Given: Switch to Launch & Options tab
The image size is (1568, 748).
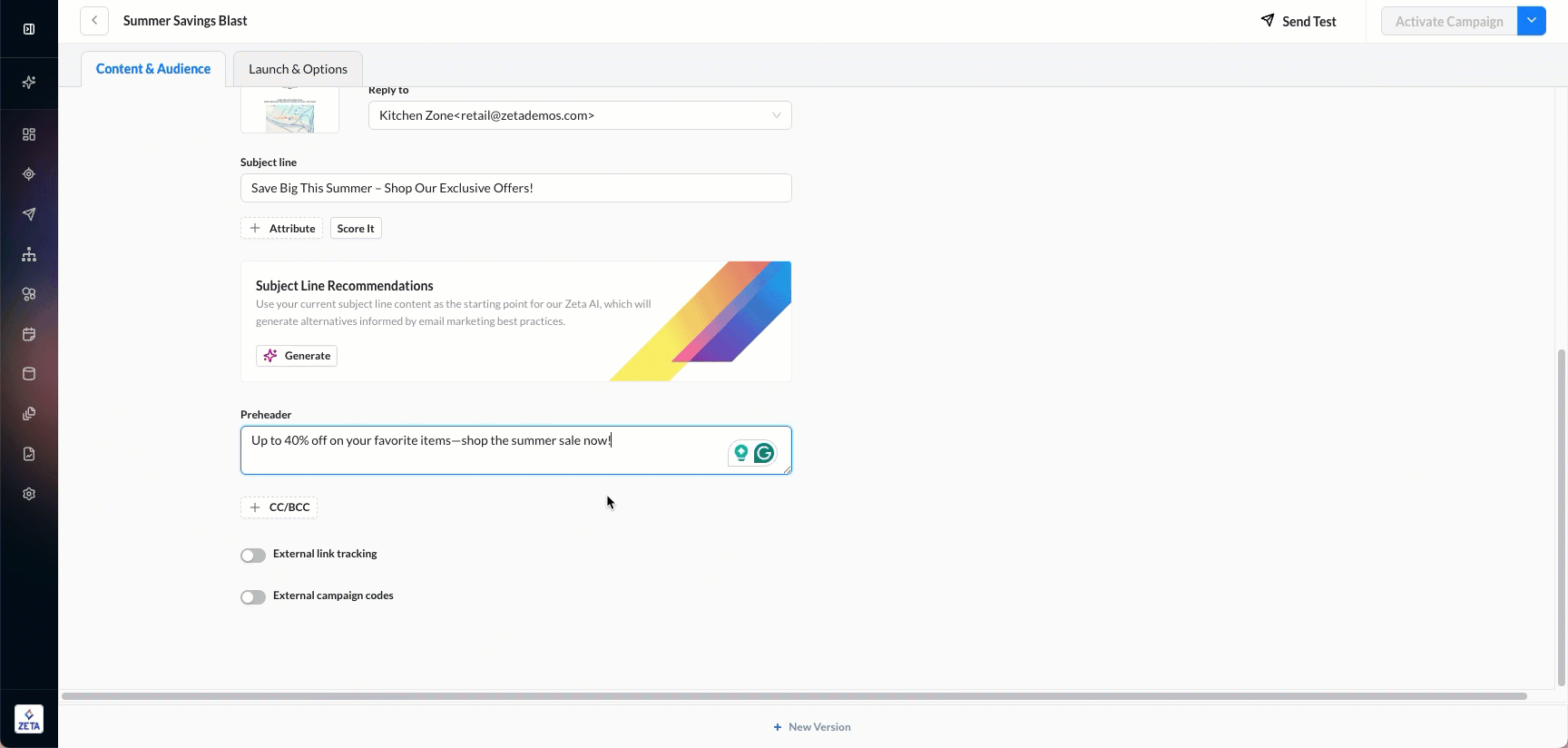Looking at the screenshot, I should coord(298,69).
